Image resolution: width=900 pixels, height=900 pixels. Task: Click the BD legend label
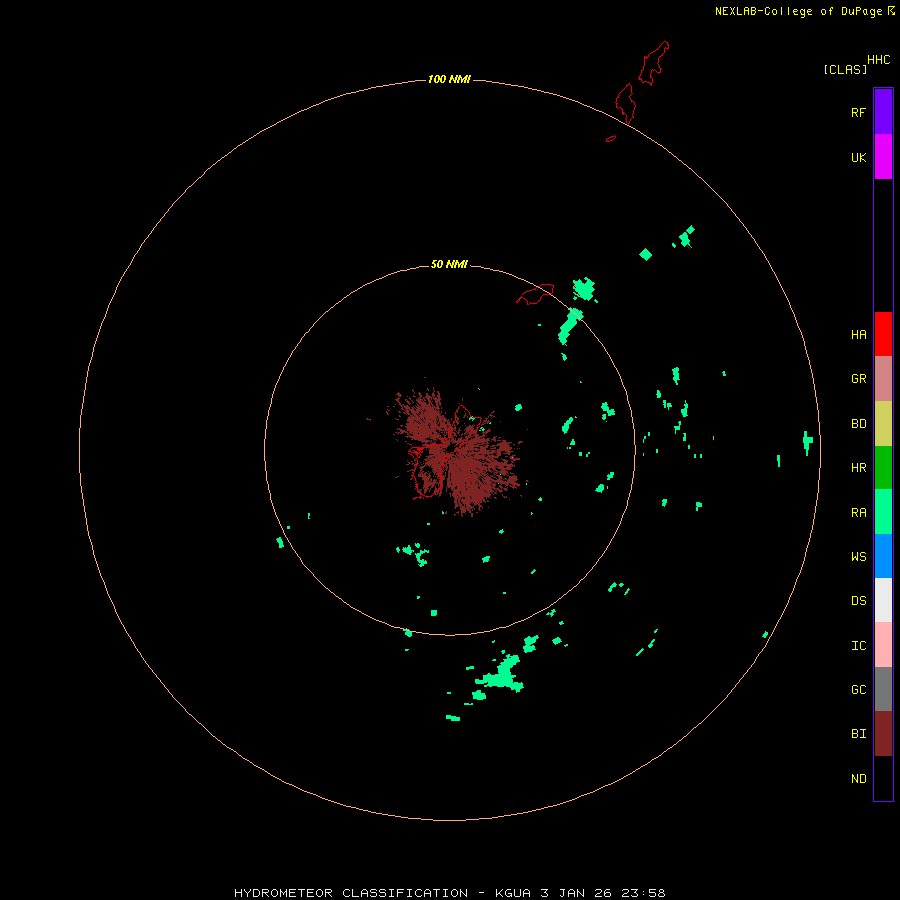[x=858, y=424]
